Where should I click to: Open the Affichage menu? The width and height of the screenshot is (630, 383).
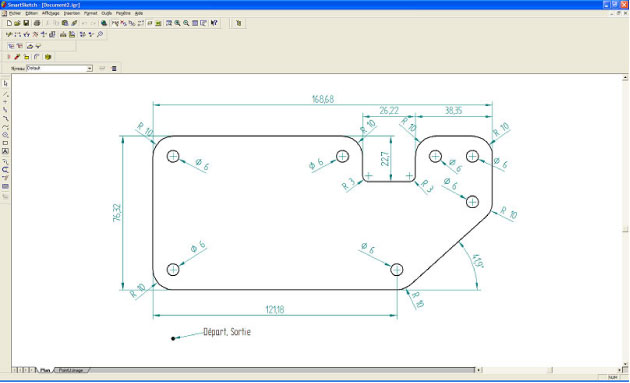(x=51, y=13)
